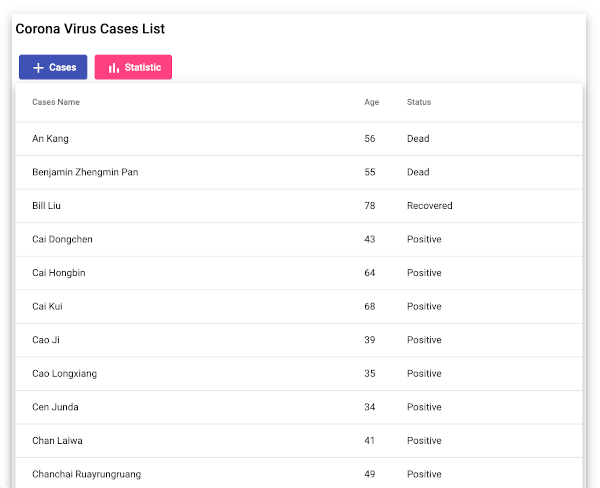Click the Status column header

click(419, 102)
